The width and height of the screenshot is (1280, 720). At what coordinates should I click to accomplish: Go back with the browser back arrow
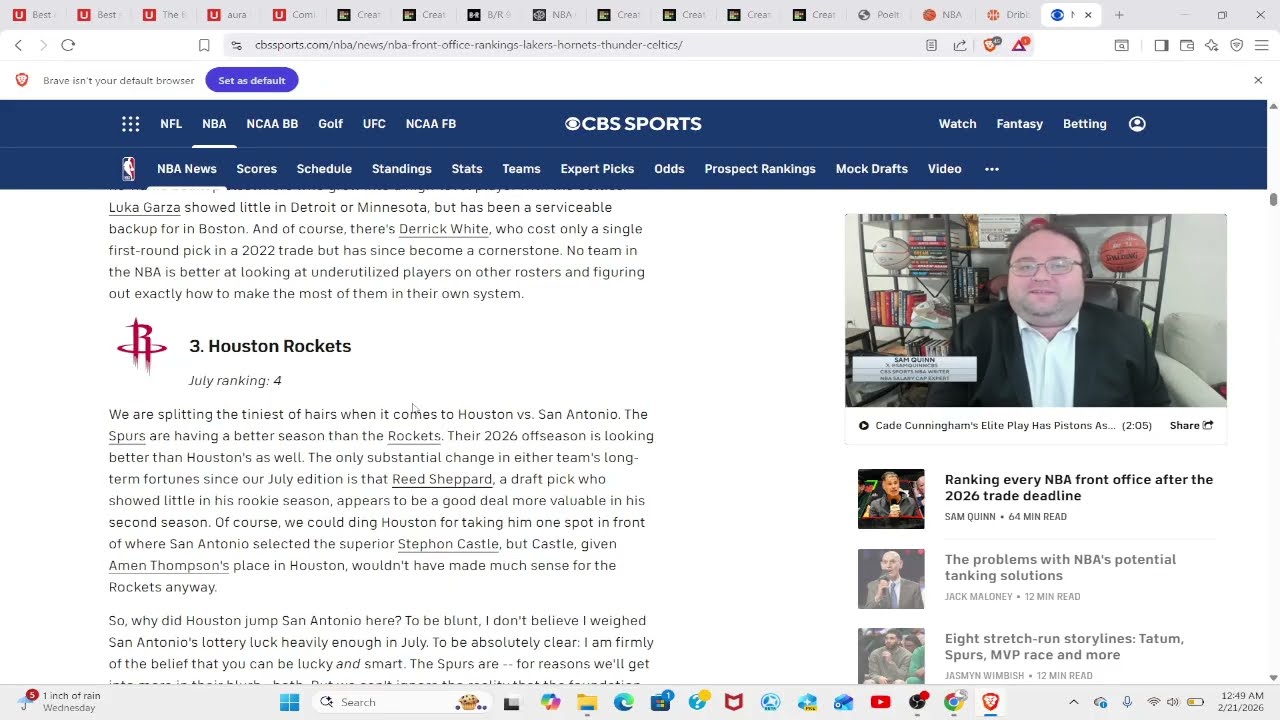click(x=18, y=45)
